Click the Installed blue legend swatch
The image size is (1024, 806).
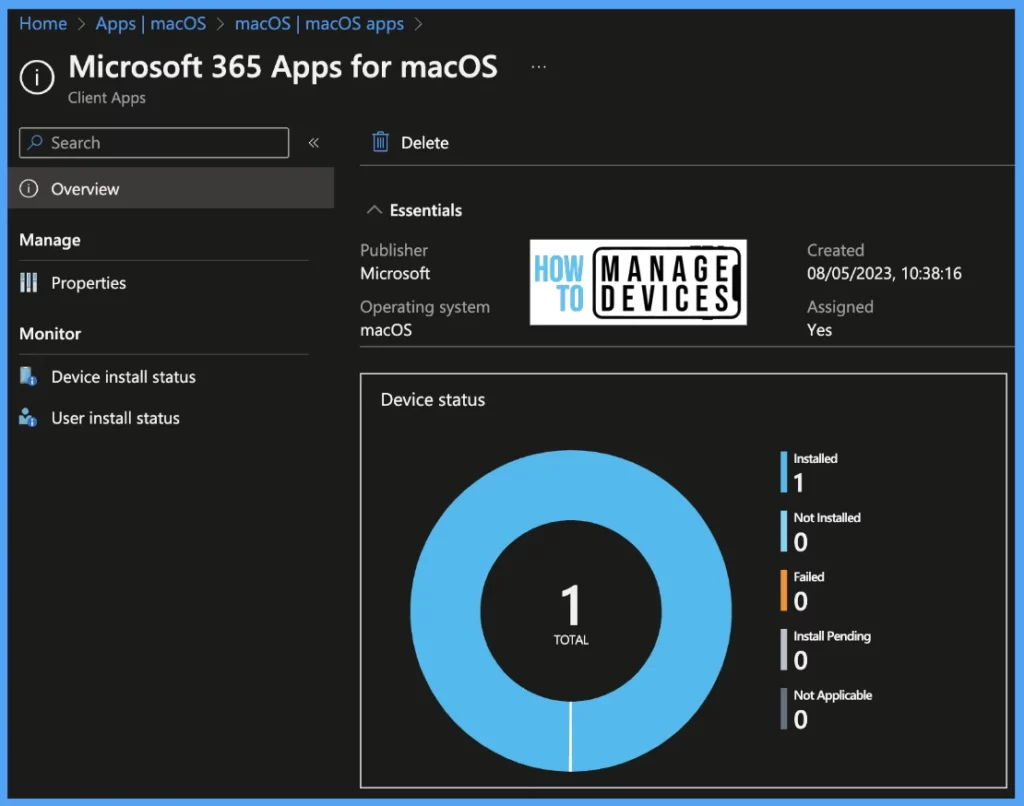[x=784, y=472]
